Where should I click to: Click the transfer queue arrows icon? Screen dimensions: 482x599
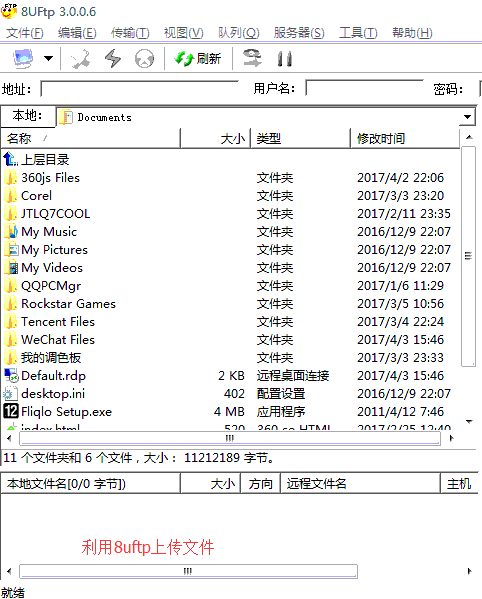(x=252, y=58)
